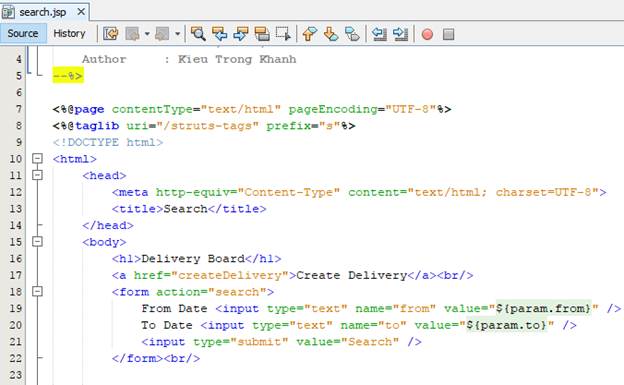Viewport: 624px width, 385px height.
Task: Click 'From Date' text on line 19
Action: coord(174,309)
